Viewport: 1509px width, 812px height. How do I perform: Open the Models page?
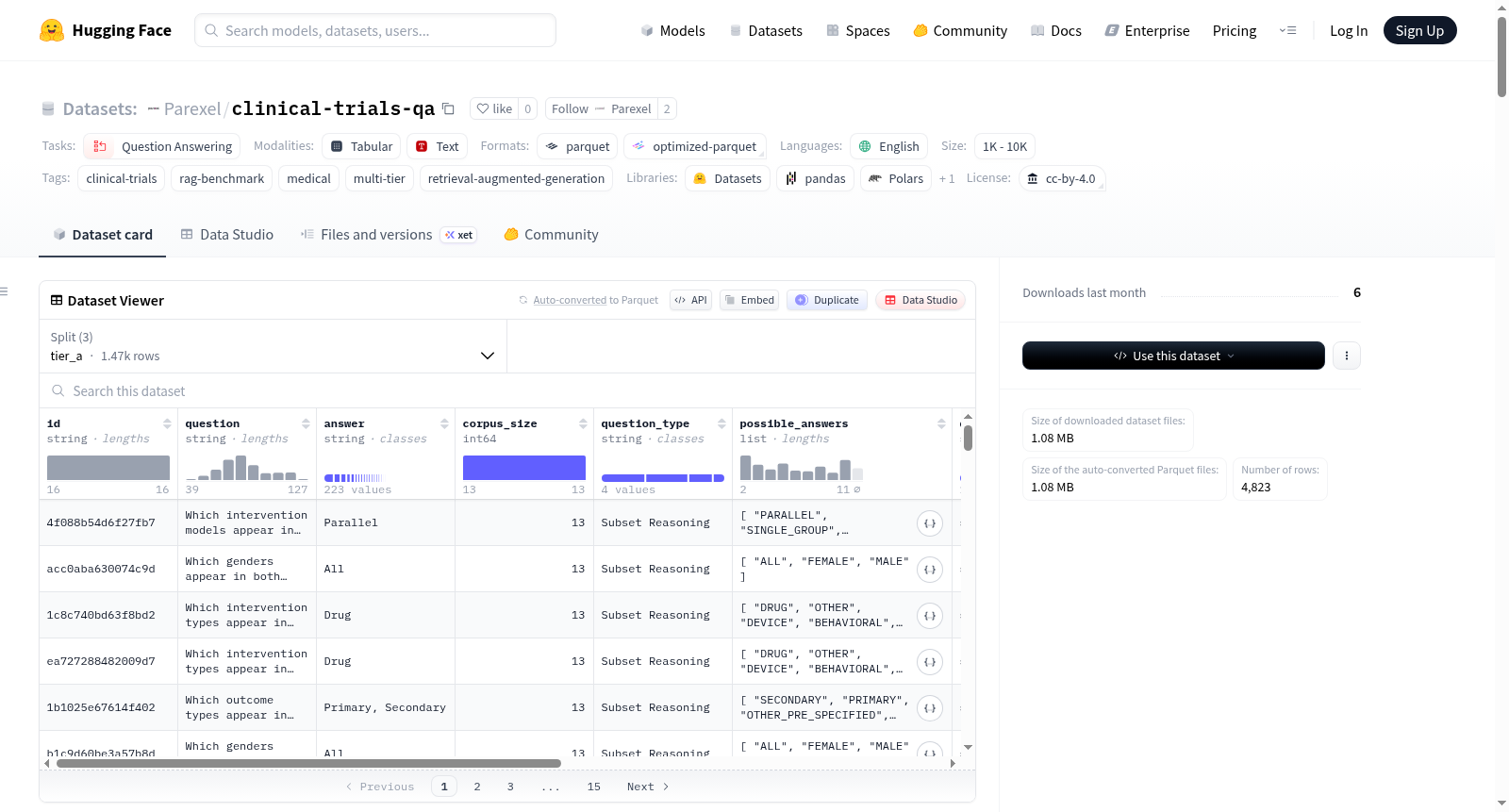(x=672, y=30)
